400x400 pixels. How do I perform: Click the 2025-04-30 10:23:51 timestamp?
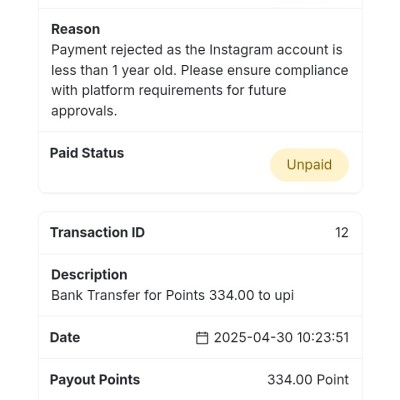click(x=281, y=338)
